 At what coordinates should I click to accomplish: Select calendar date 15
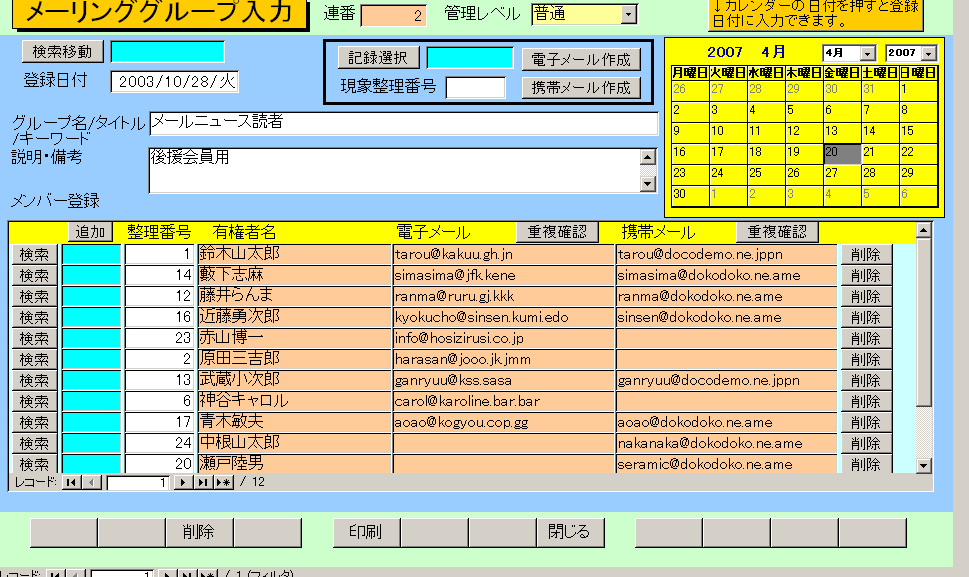[918, 133]
